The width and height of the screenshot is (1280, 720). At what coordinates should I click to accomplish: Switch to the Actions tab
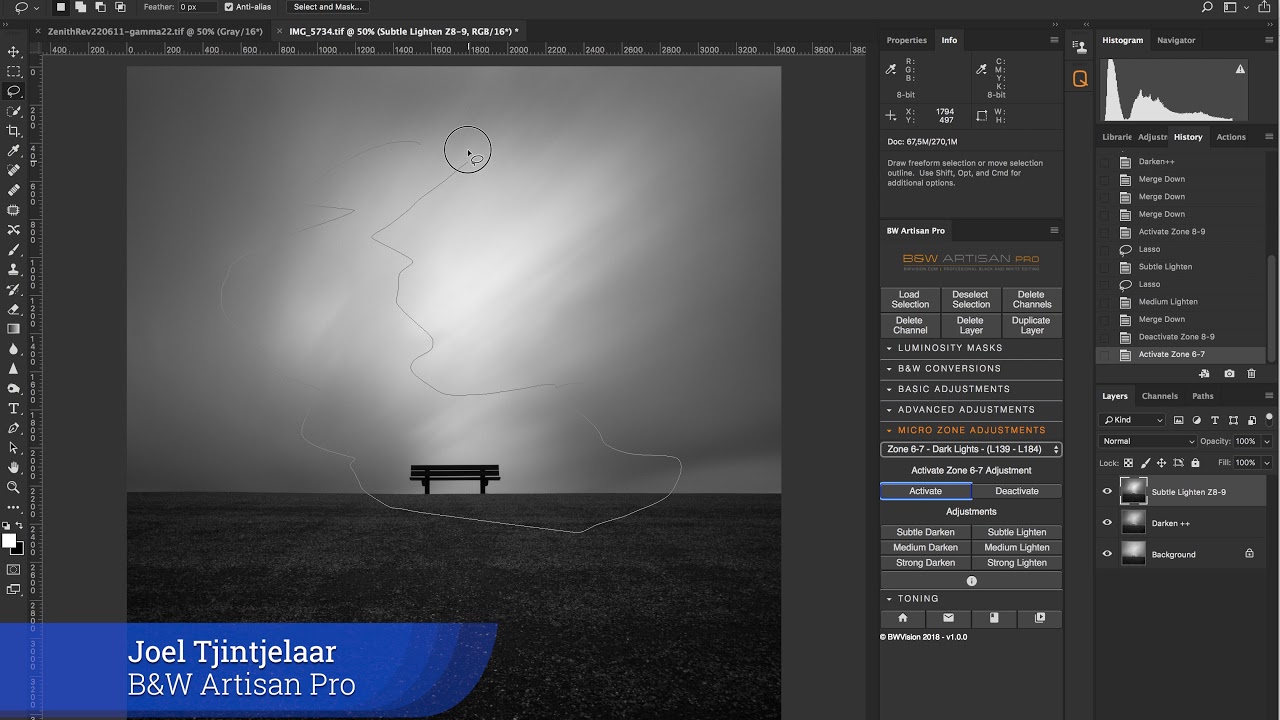[1231, 137]
